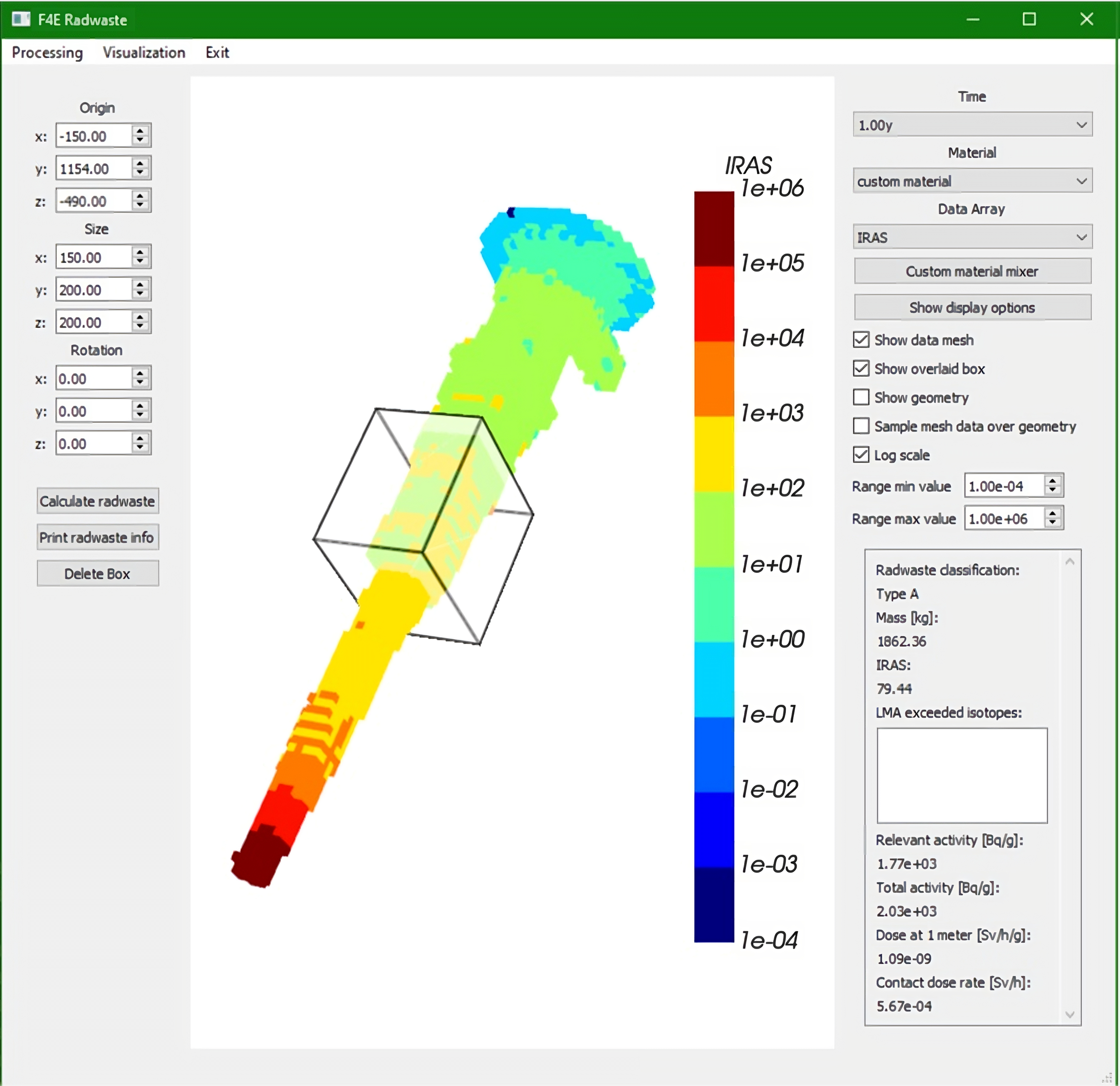Click the Origin x field showing -150.00
Viewport: 1120px width, 1086px height.
[x=94, y=136]
